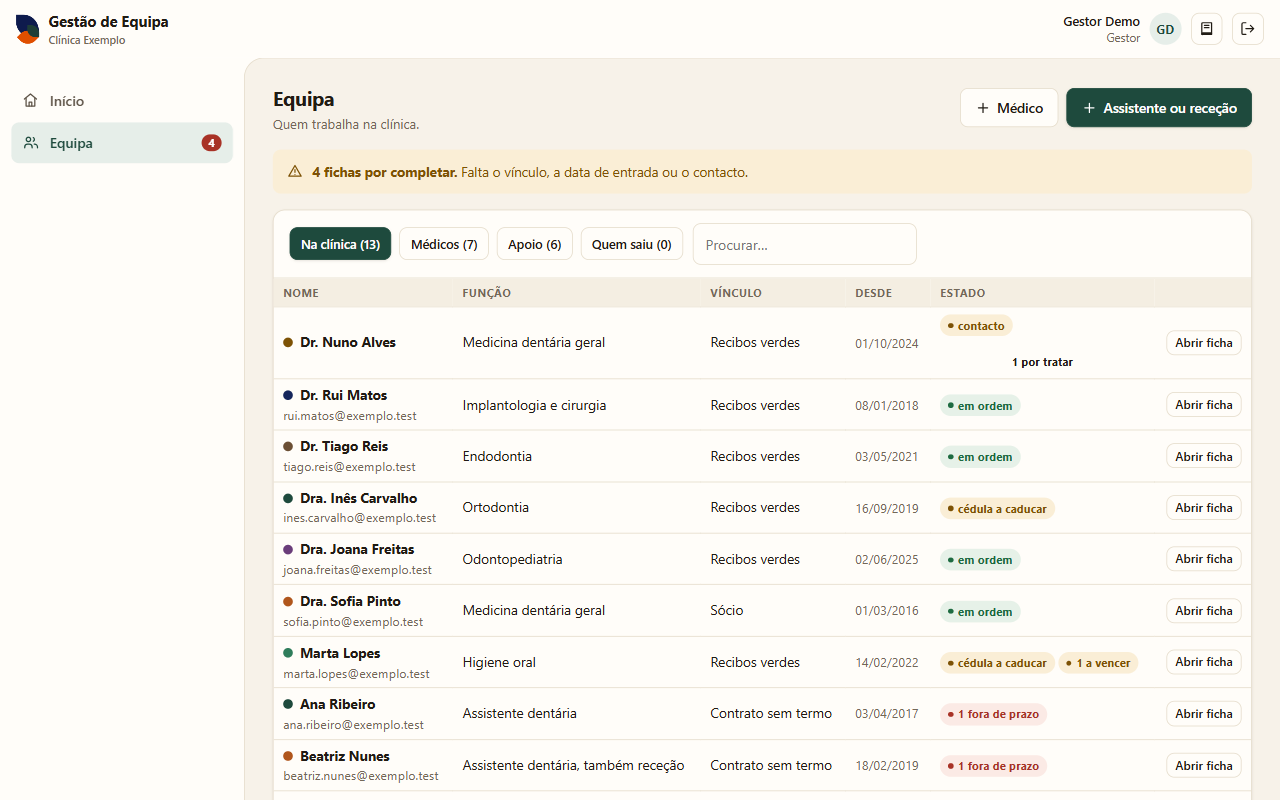Show the Quem saiu (0) filter
Viewport: 1280px width, 800px height.
[x=632, y=244]
